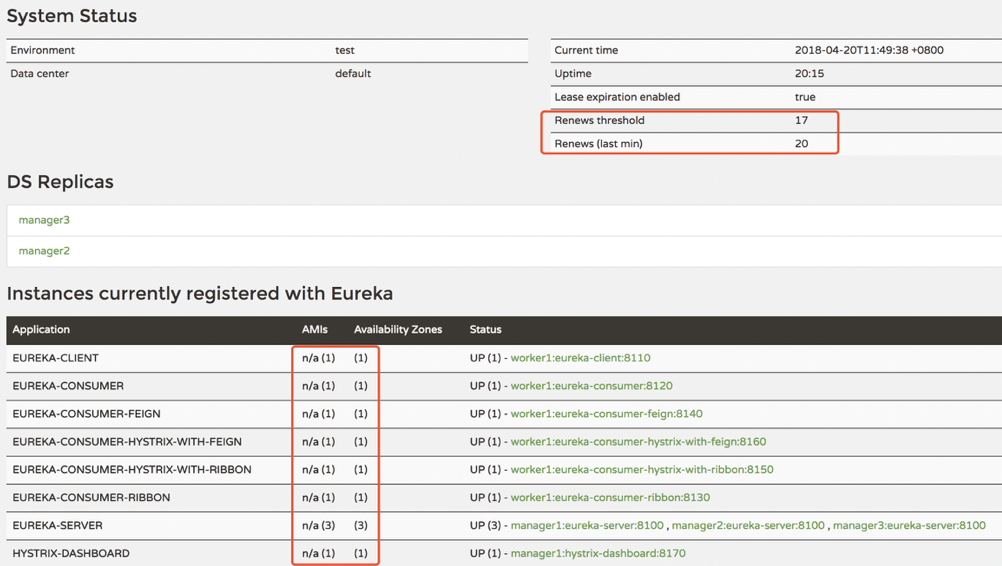This screenshot has width=1002, height=566.
Task: Open worker1:eureka-consumer-hystrix-with-ribbon:8150 link
Action: (x=642, y=470)
